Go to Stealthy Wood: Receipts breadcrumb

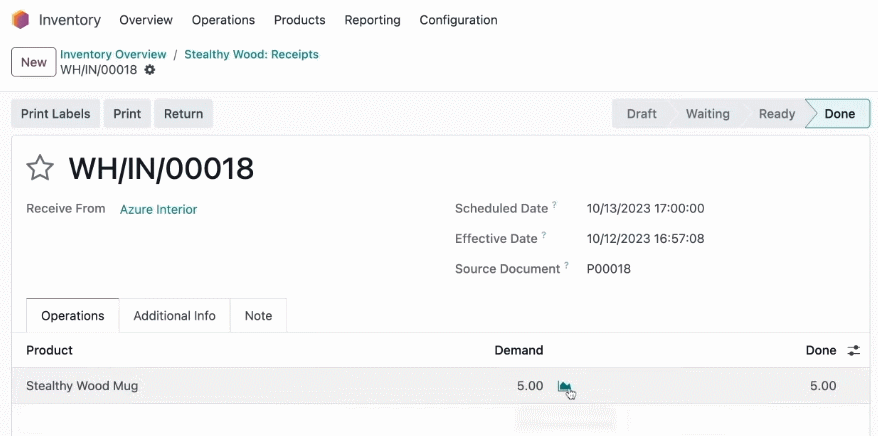251,54
